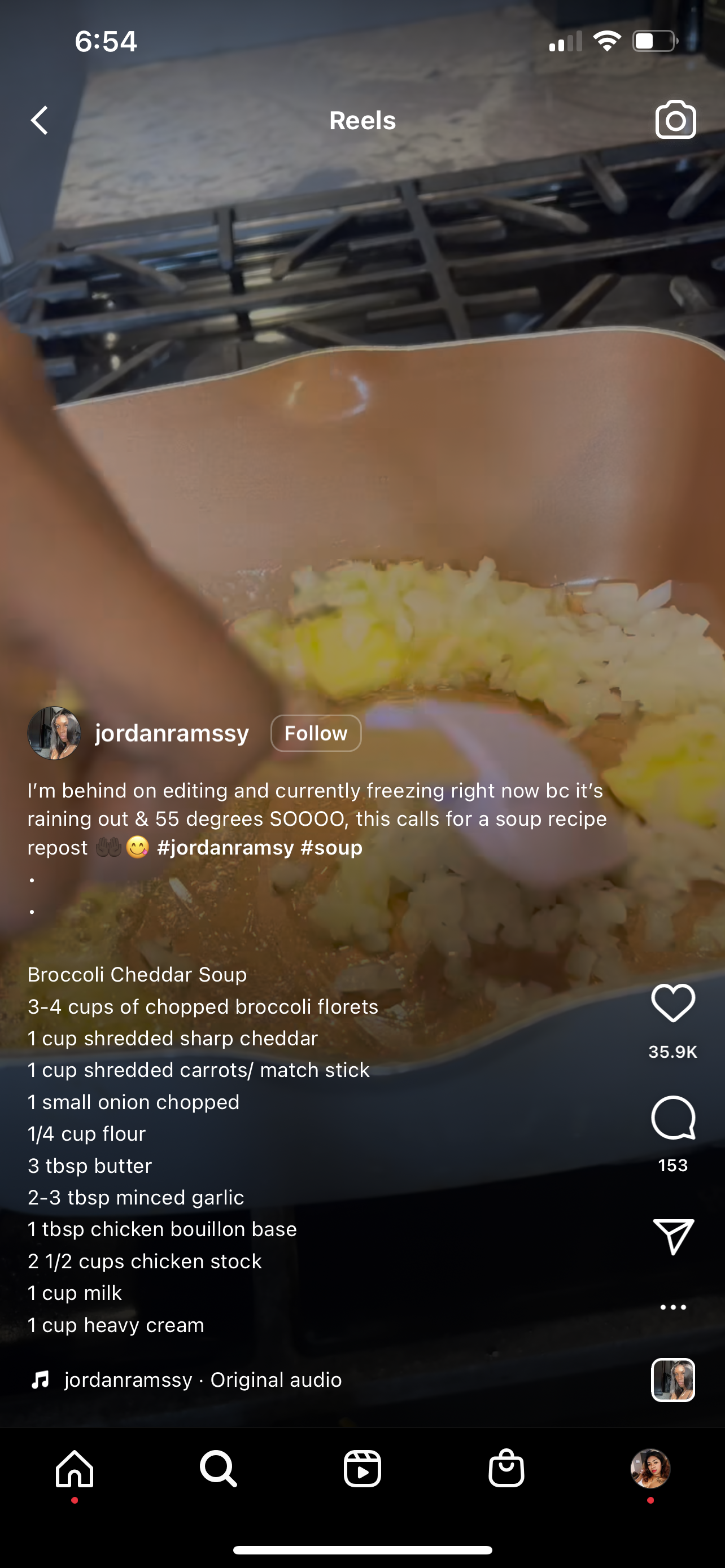The image size is (725, 1568).
Task: Tap the music note icon
Action: point(40,1380)
